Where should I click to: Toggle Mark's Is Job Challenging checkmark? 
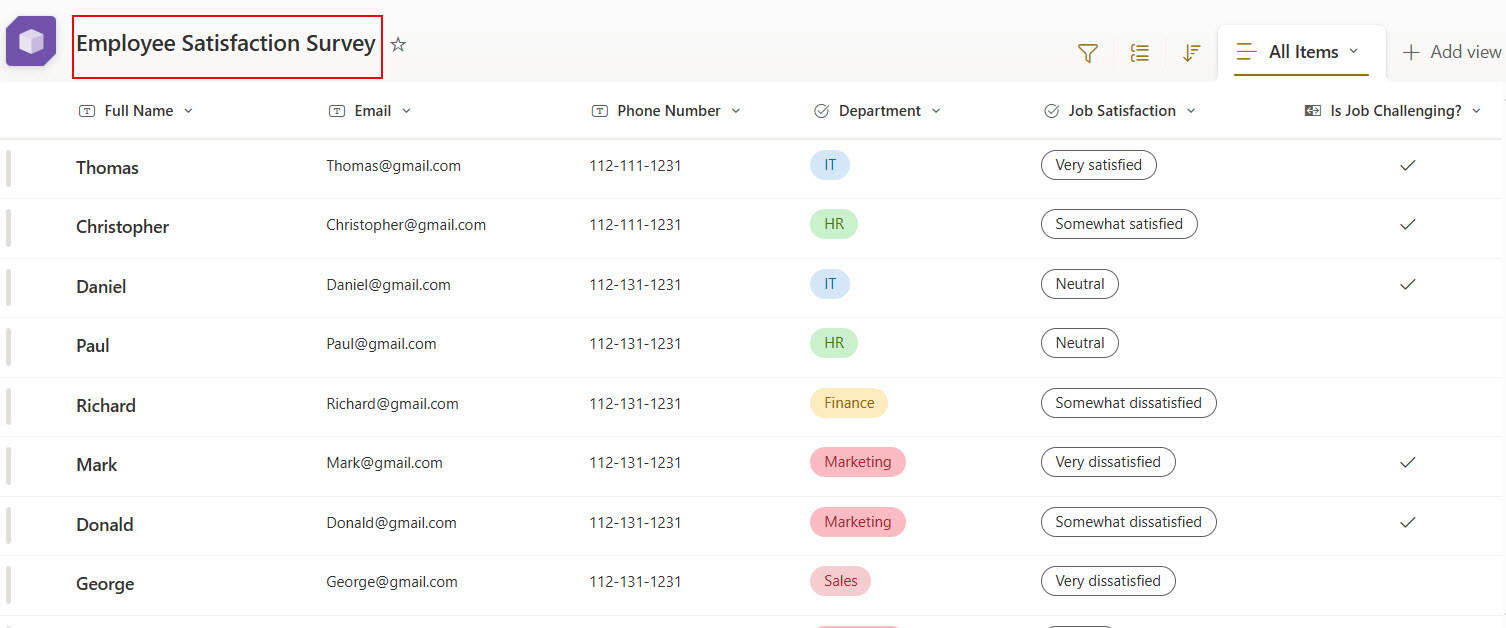click(x=1408, y=462)
